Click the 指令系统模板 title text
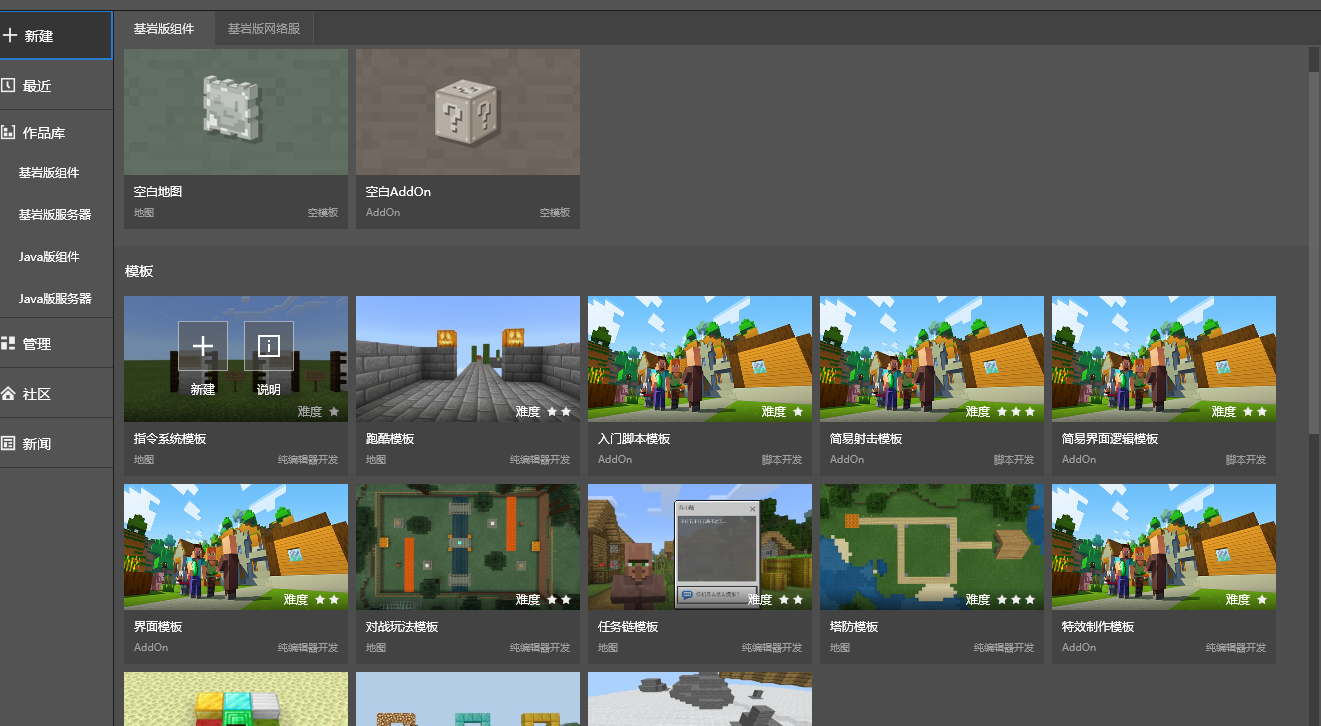Viewport: 1321px width, 726px height. tap(170, 439)
